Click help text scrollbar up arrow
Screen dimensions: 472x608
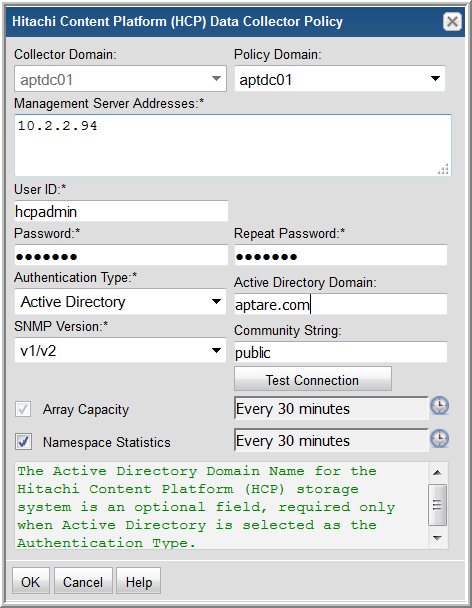pos(437,472)
